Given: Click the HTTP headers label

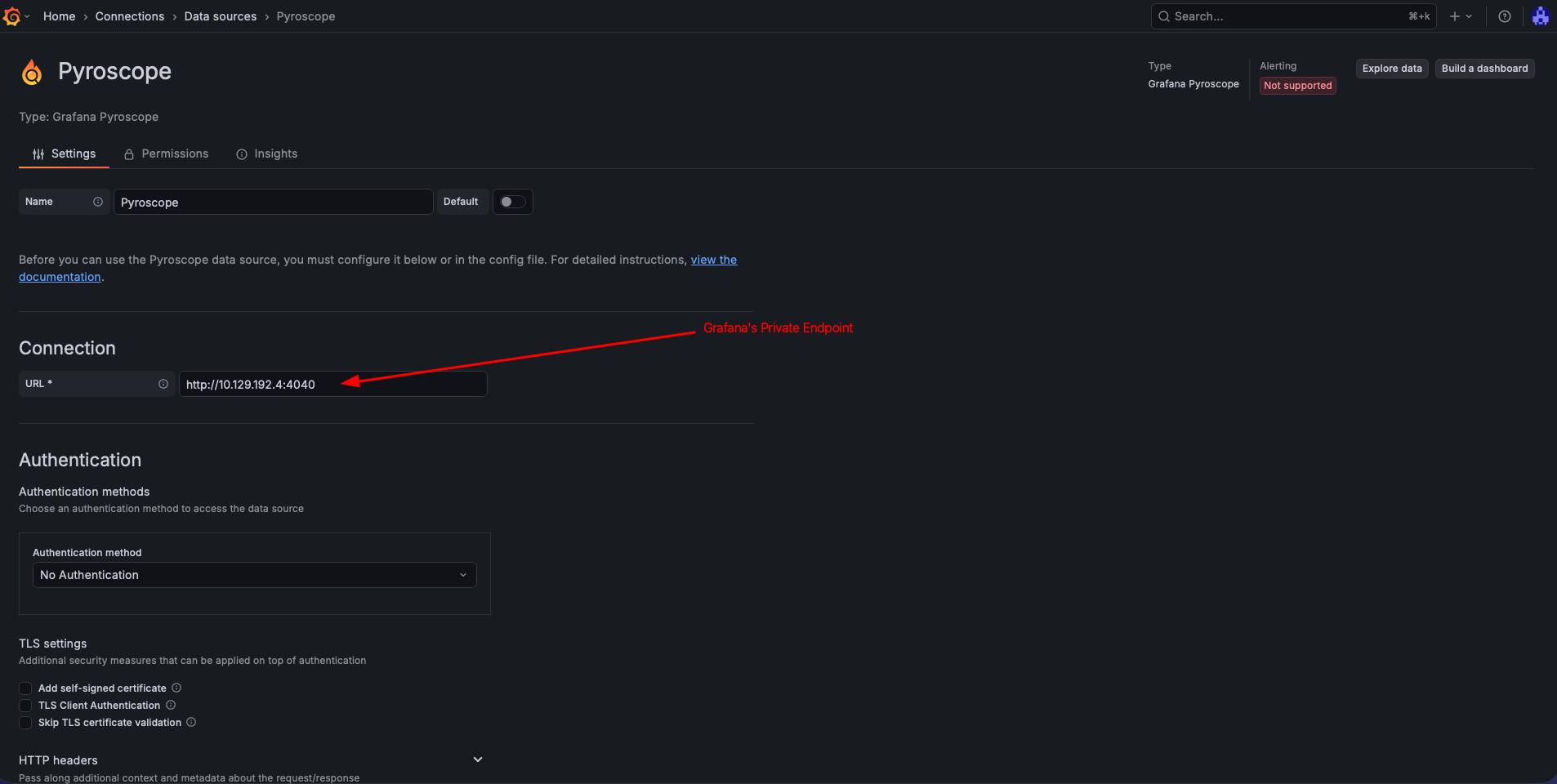Looking at the screenshot, I should pyautogui.click(x=58, y=760).
